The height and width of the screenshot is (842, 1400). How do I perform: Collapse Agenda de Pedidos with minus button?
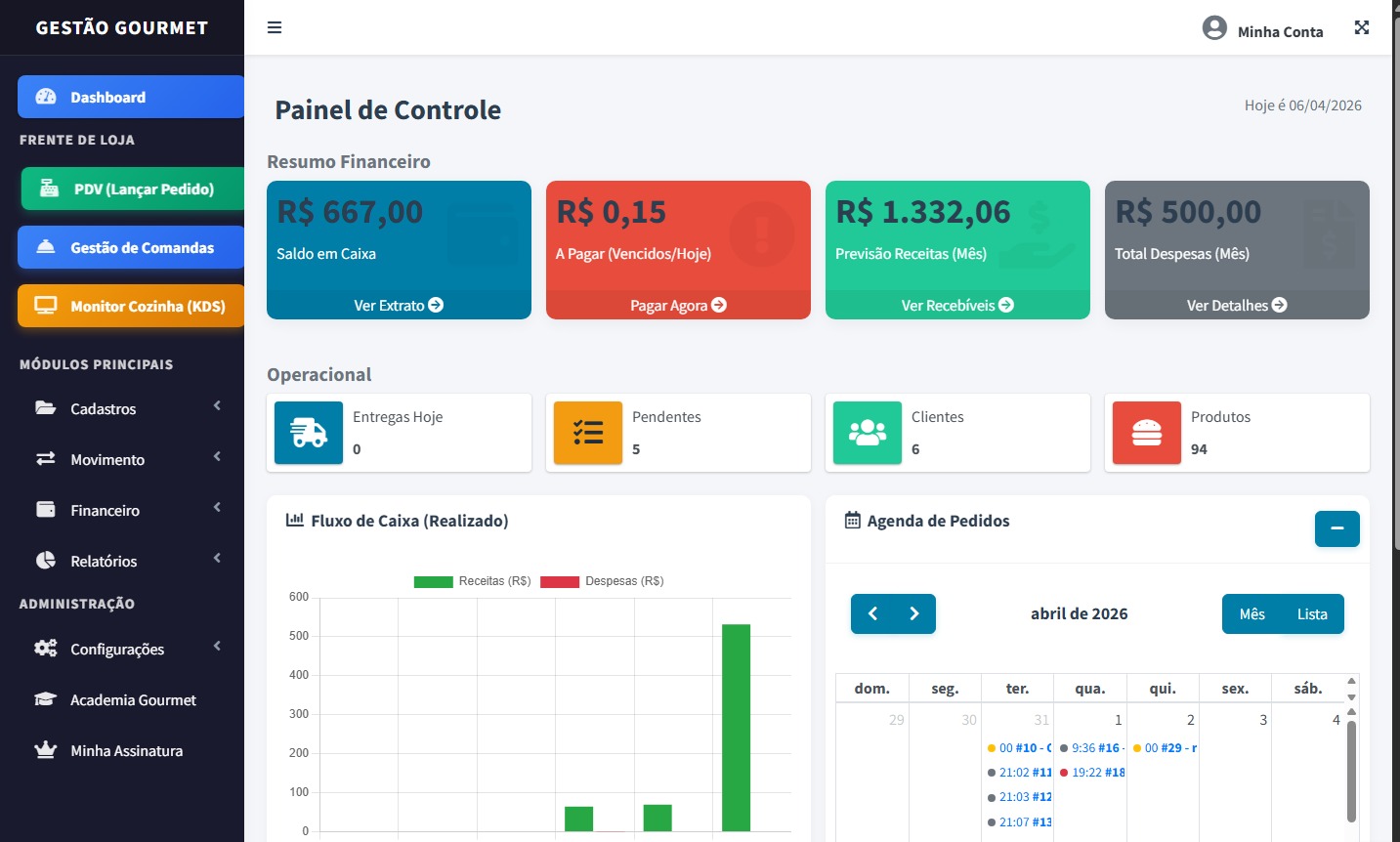(1337, 528)
